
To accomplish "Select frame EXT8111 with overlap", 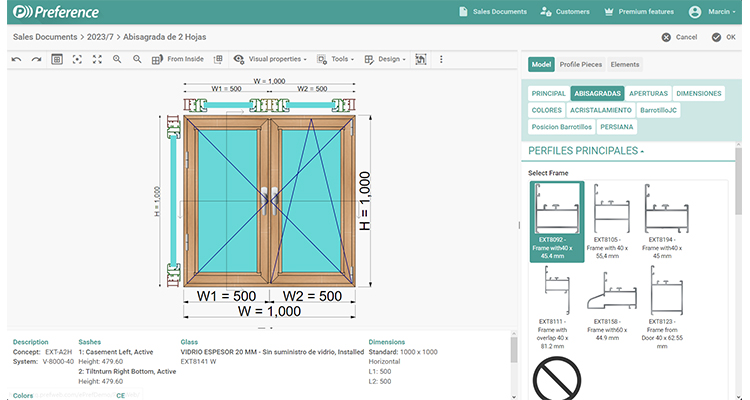I will (552, 307).
